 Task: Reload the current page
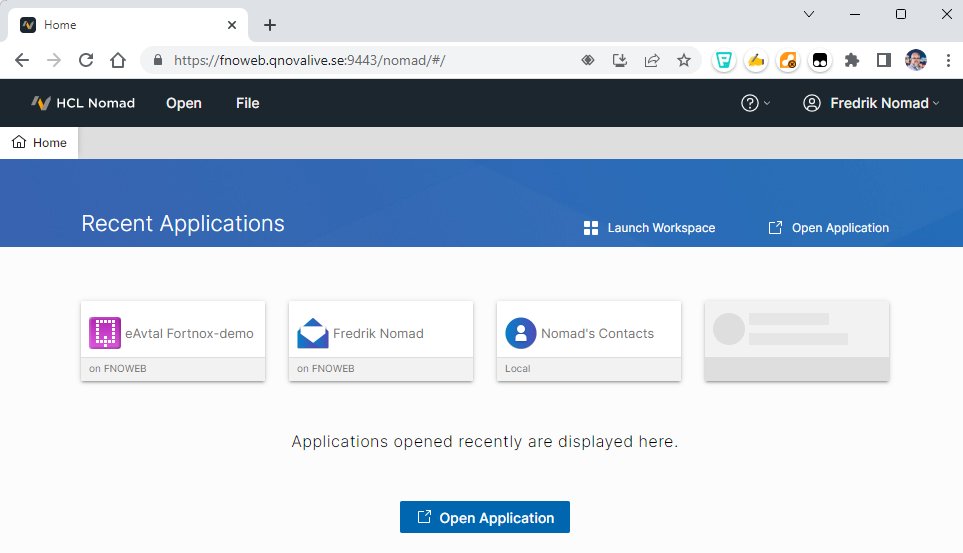tap(86, 60)
